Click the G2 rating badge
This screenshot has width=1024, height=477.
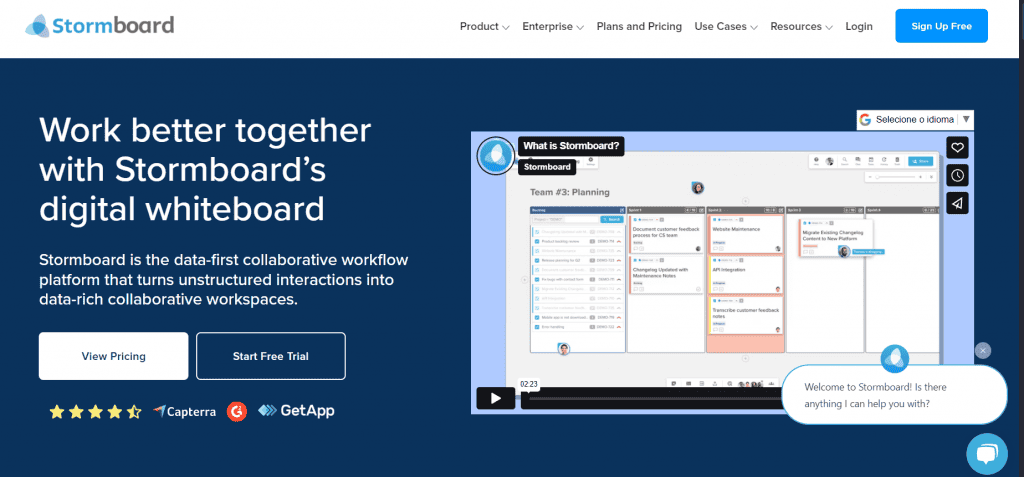click(236, 411)
